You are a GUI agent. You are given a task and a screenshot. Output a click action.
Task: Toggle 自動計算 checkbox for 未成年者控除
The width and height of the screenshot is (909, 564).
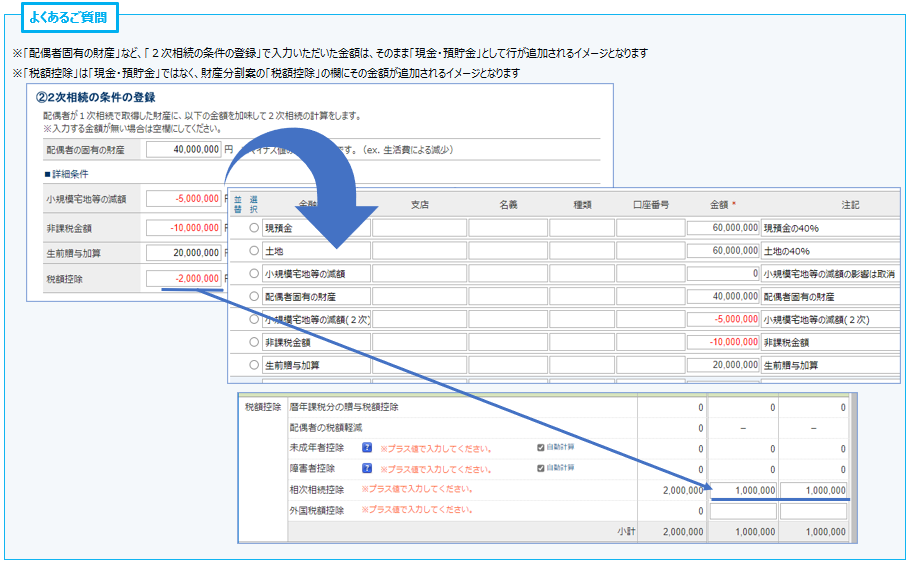[541, 447]
